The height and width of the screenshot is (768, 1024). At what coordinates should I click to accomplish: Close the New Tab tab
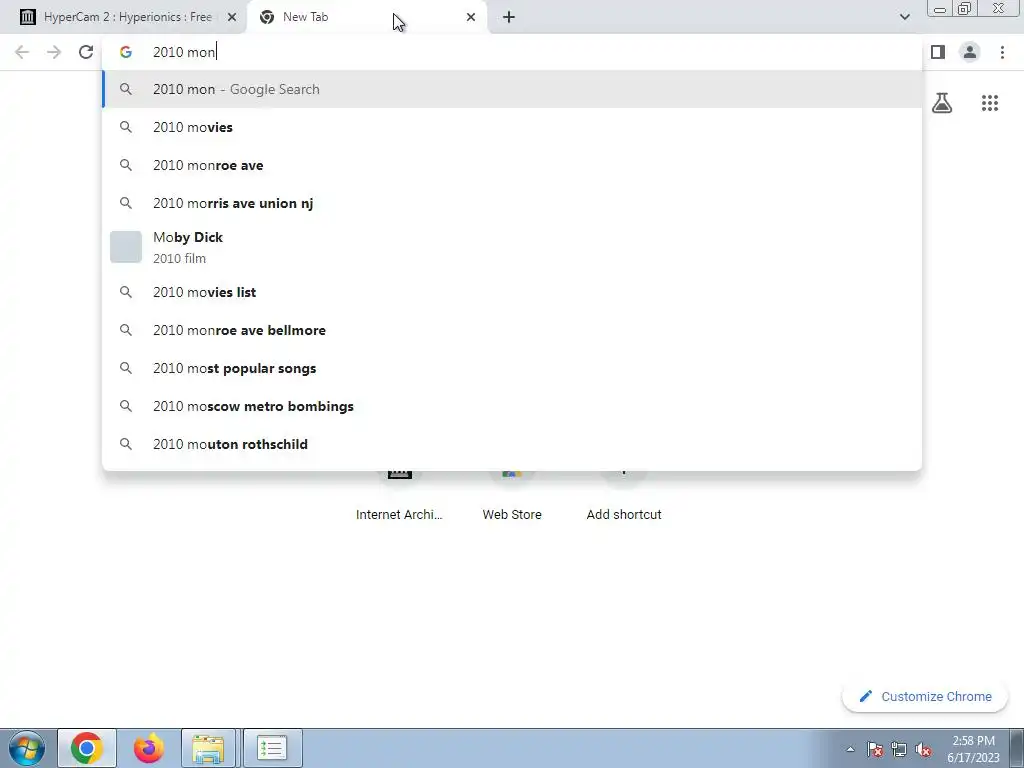pyautogui.click(x=471, y=17)
